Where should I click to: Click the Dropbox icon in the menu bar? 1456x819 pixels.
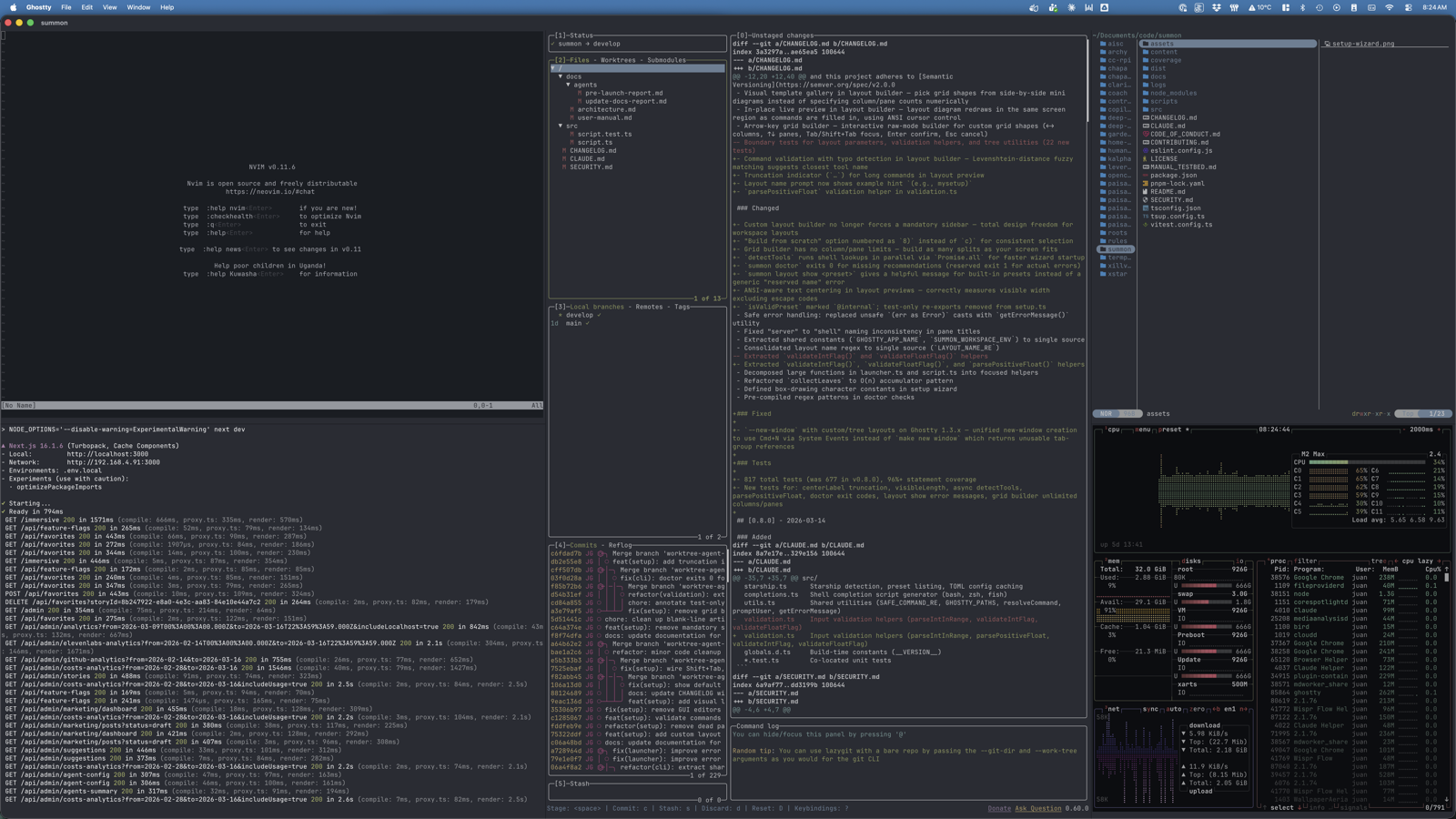click(x=1217, y=7)
